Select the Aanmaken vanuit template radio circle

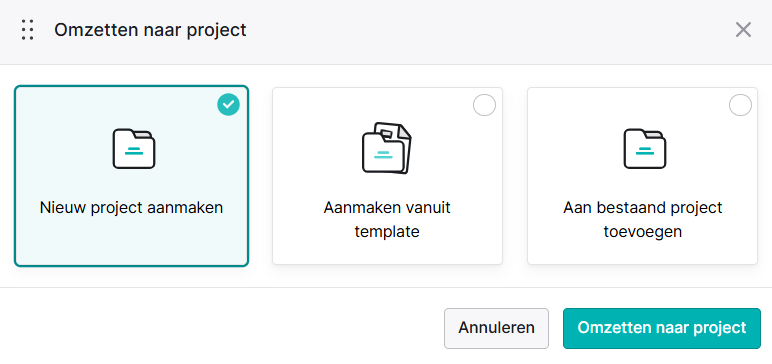point(484,105)
